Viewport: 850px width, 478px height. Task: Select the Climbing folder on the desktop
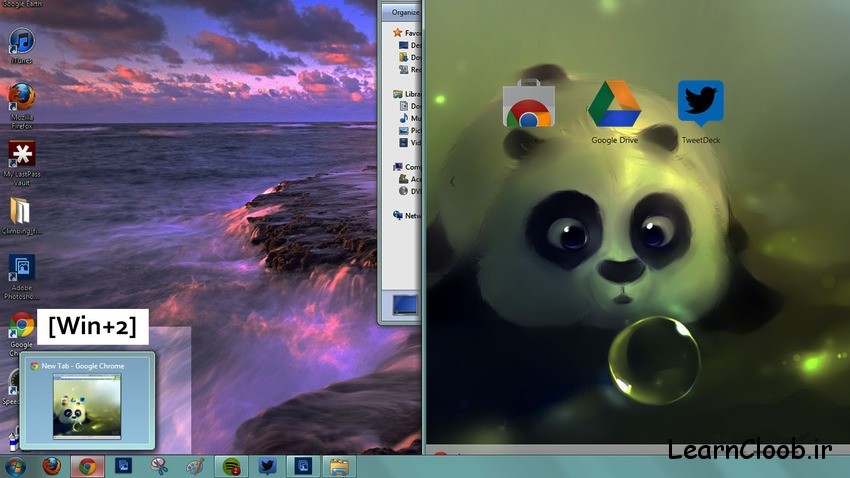(x=22, y=216)
